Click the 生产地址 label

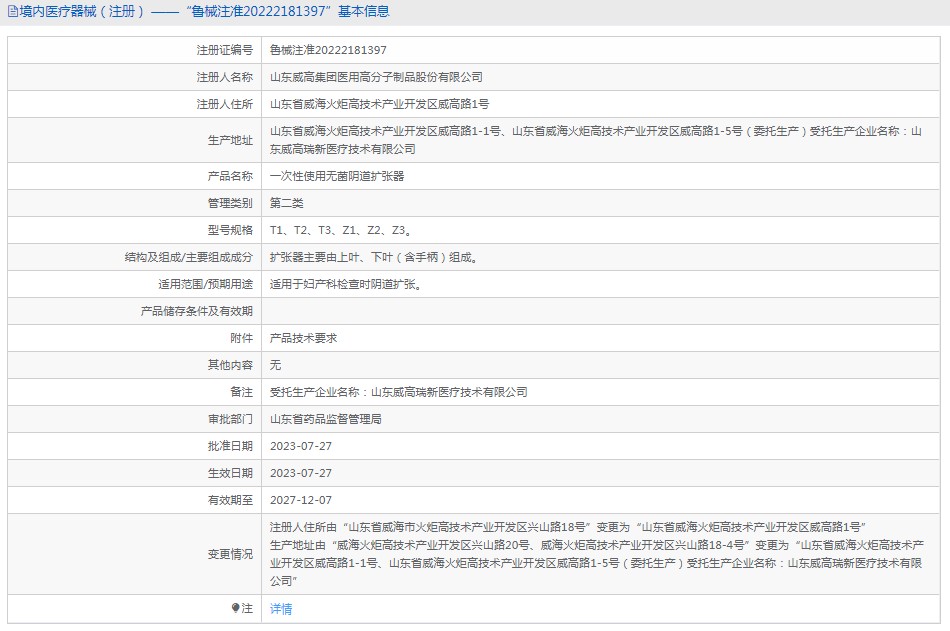pyautogui.click(x=230, y=140)
